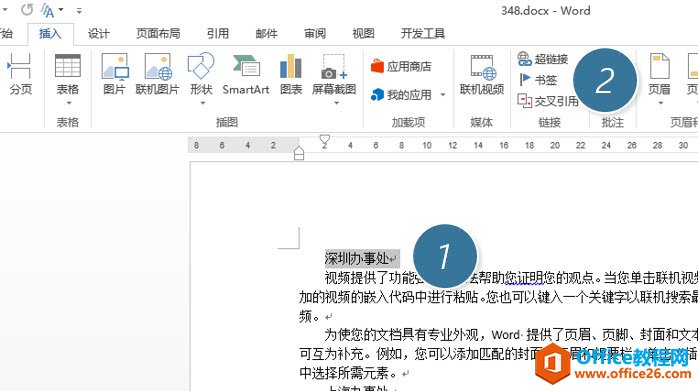Image resolution: width=698 pixels, height=391 pixels.
Task: Insert a Chart (图表)
Action: point(291,73)
